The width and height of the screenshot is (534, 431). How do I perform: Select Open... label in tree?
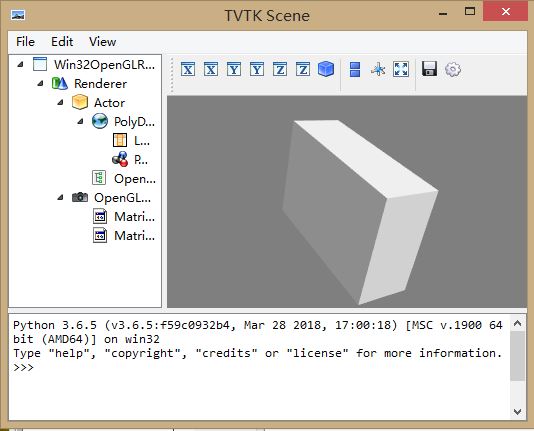pyautogui.click(x=135, y=179)
